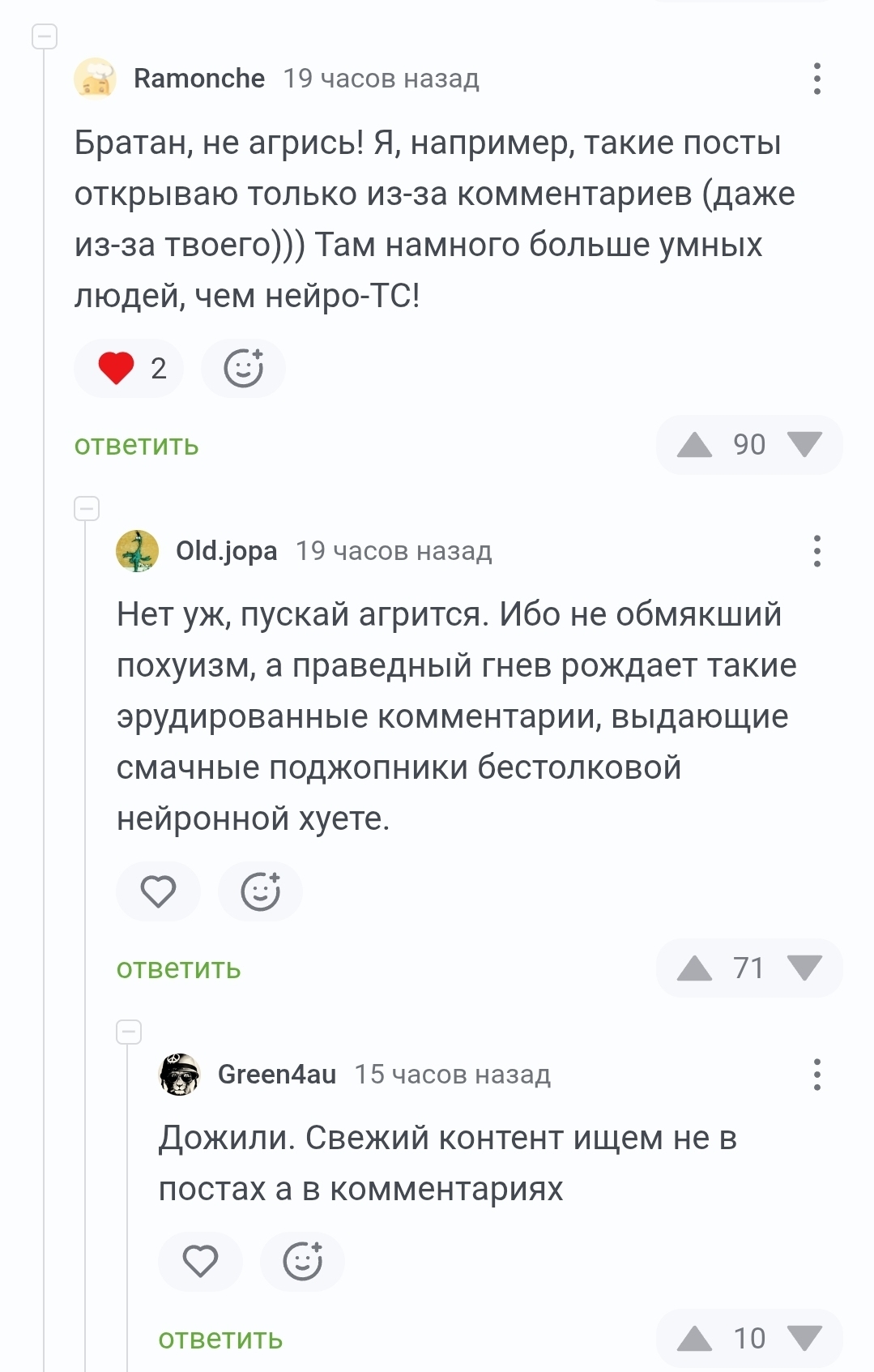Open three-dot menu on Ramonche's comment
Viewport: 874px width, 1372px height.
point(816,79)
